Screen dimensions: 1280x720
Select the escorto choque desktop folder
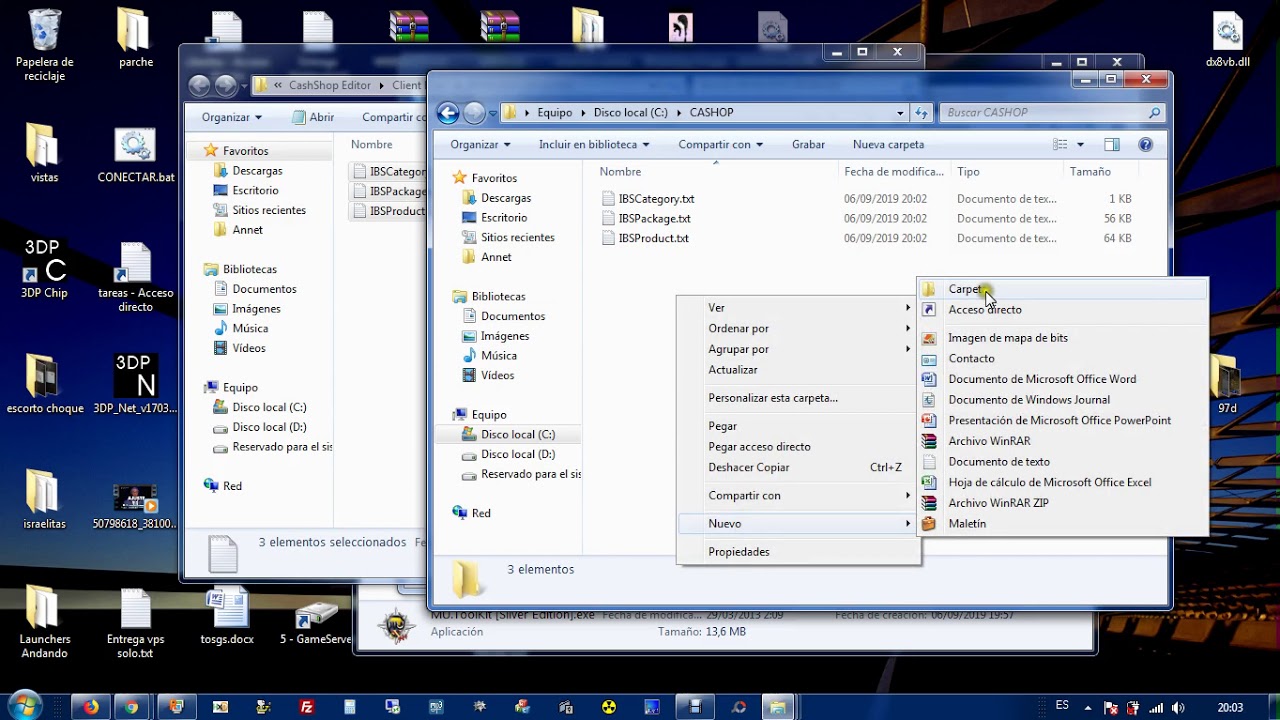pos(45,384)
